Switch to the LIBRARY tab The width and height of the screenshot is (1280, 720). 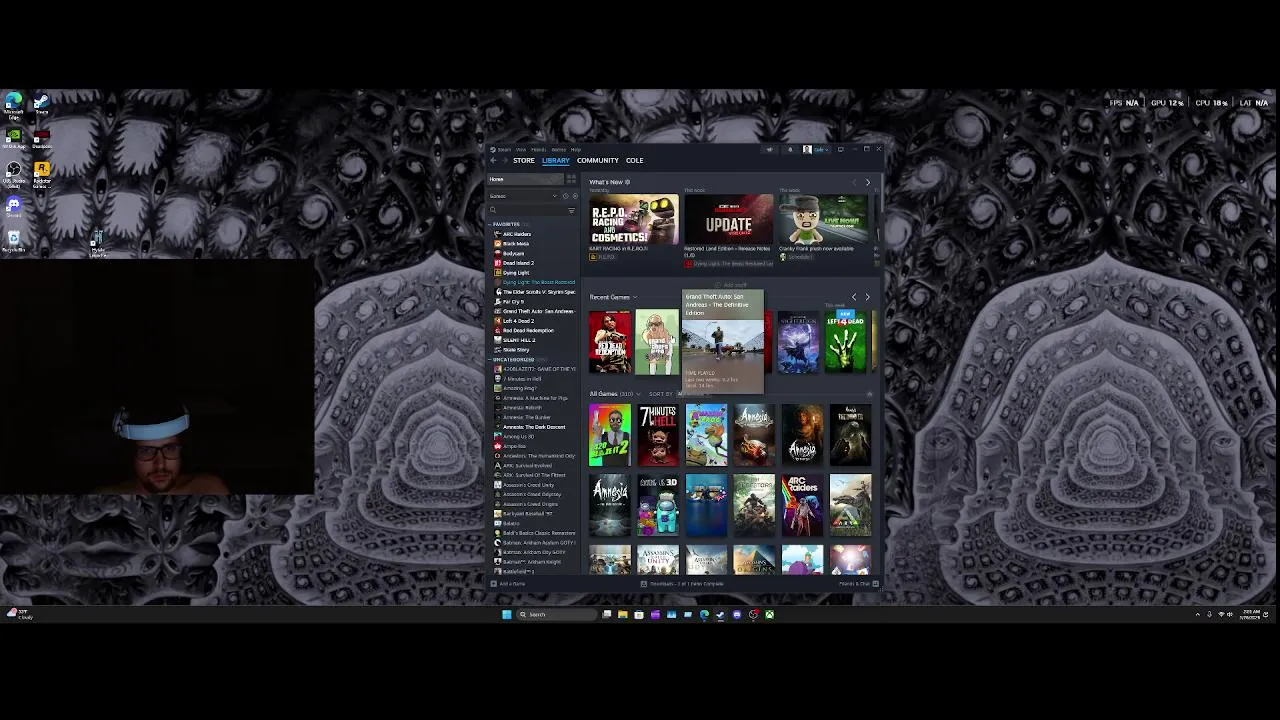pyautogui.click(x=556, y=160)
